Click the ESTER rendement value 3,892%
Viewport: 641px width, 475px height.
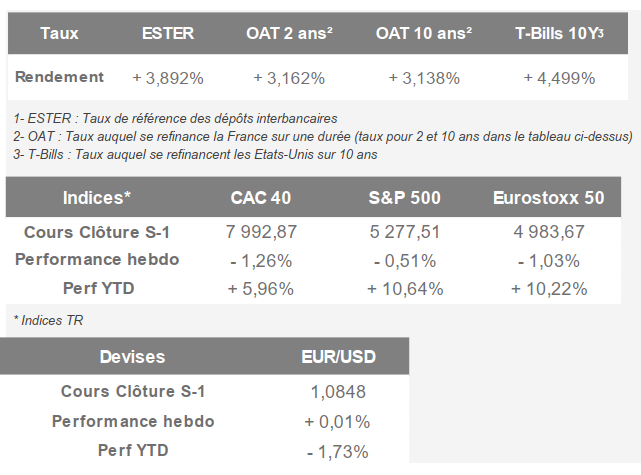[168, 77]
